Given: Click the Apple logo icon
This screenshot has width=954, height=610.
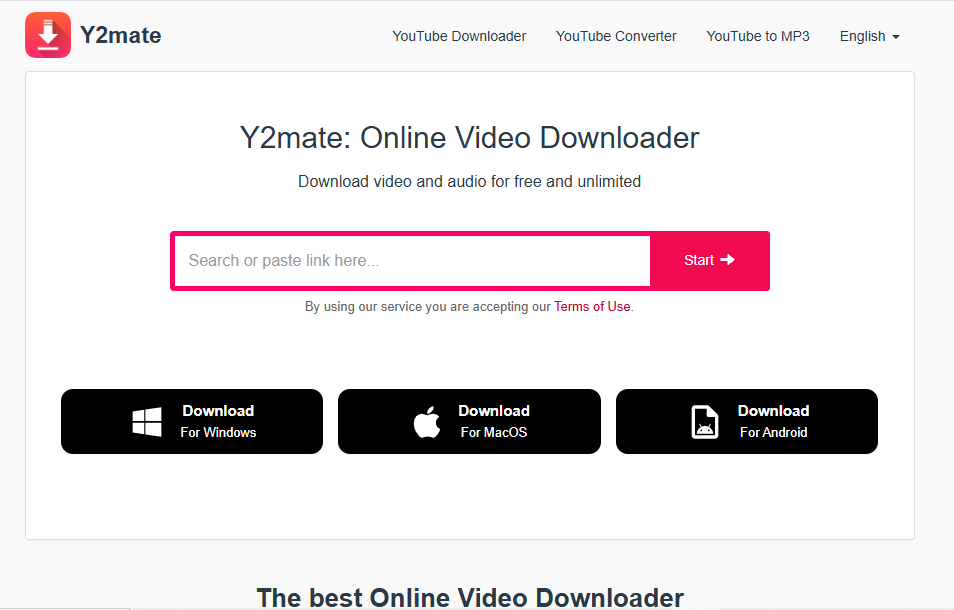Looking at the screenshot, I should click(427, 421).
